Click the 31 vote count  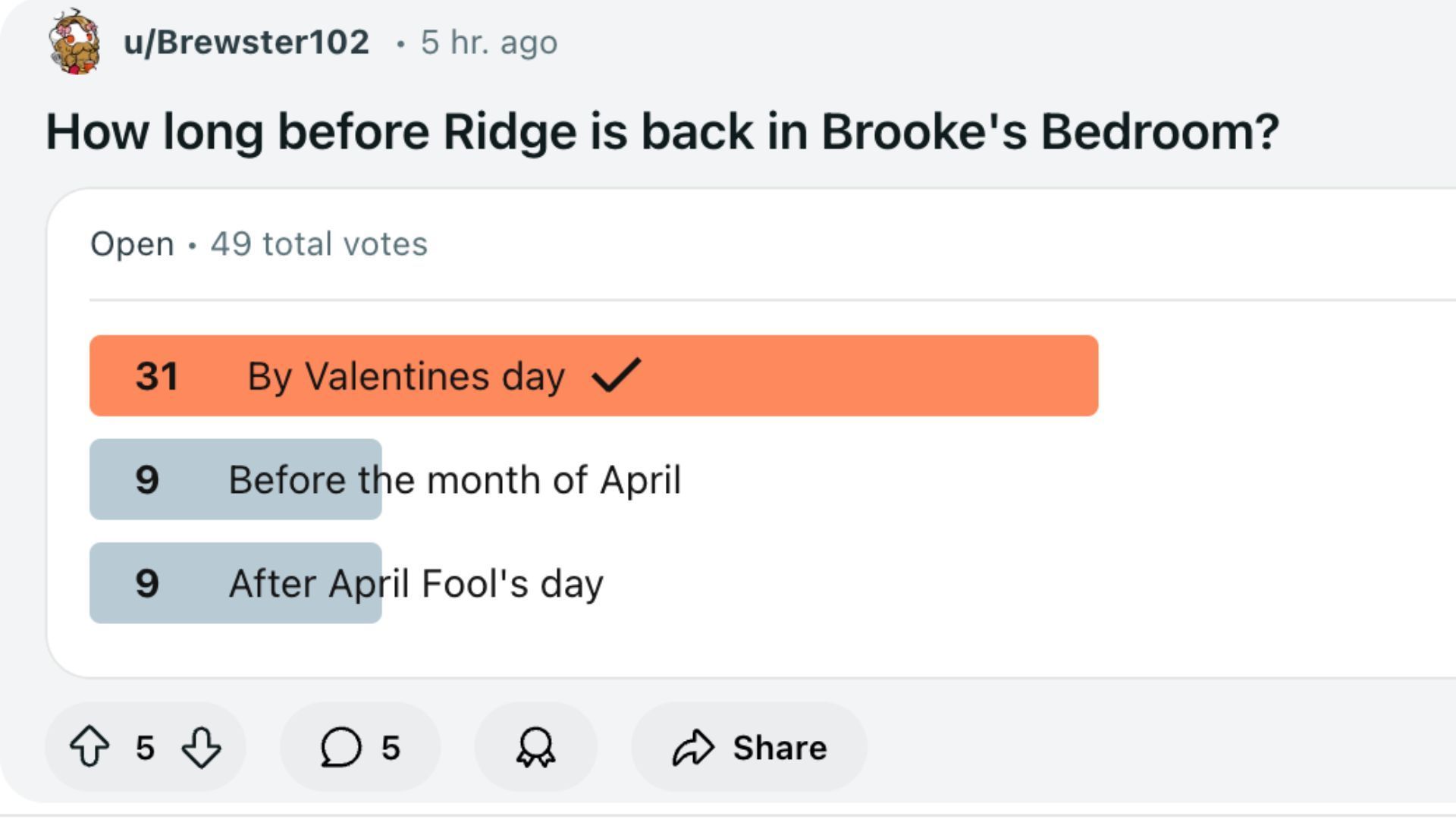pyautogui.click(x=157, y=376)
